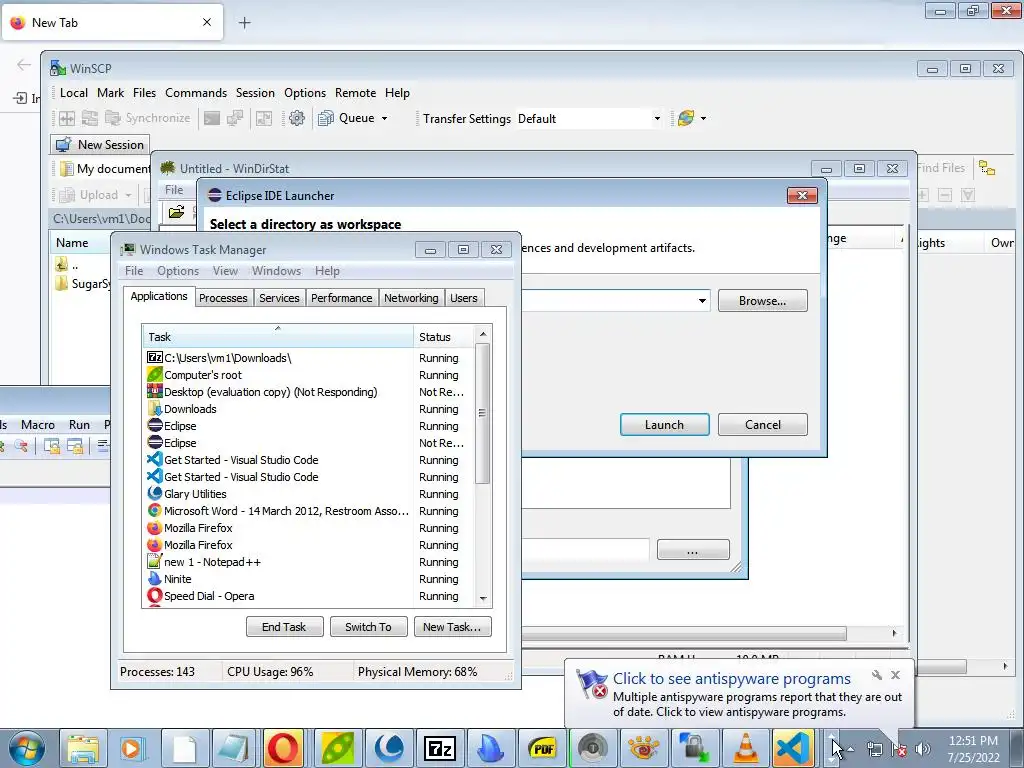Open the WinSCP Preferences gear icon

296,118
